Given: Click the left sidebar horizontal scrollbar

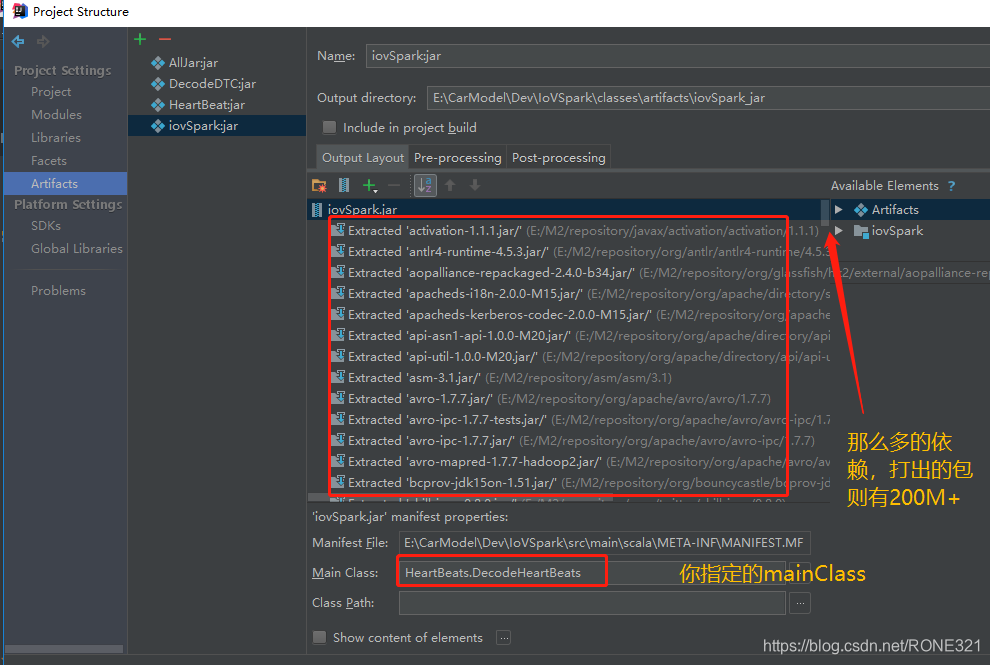Looking at the screenshot, I should click(64, 649).
